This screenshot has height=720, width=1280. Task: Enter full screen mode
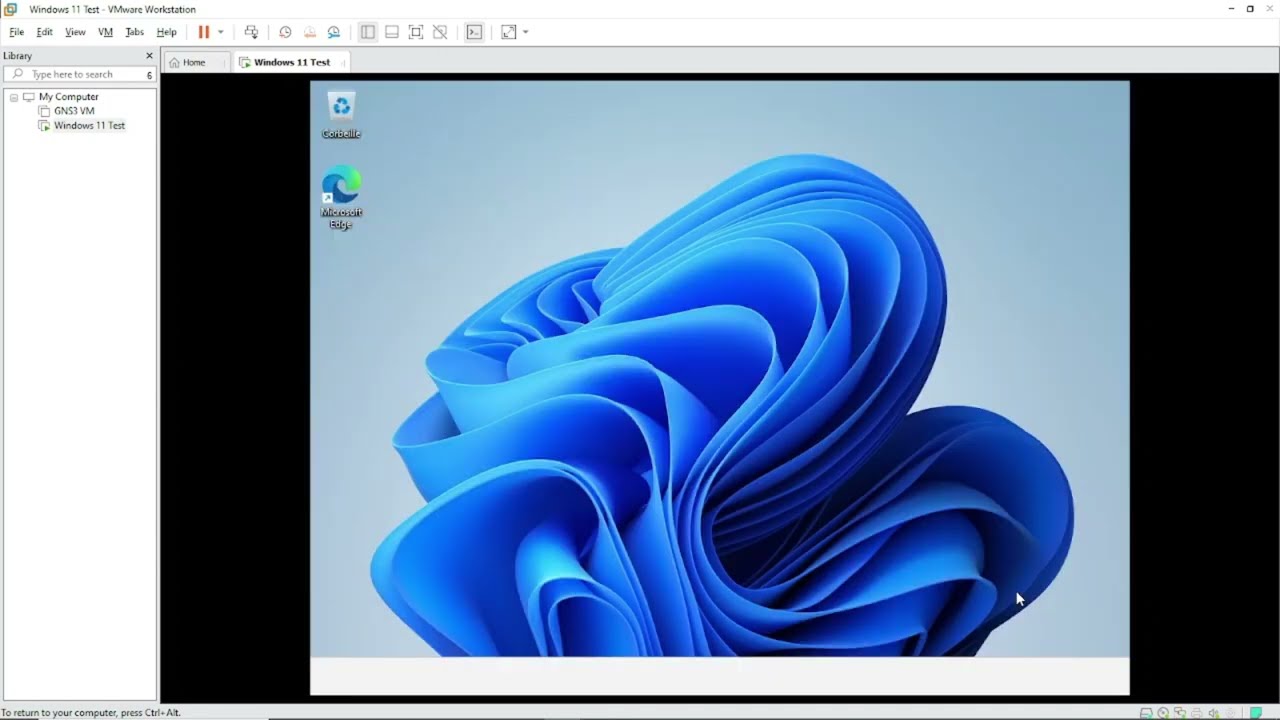(x=416, y=32)
